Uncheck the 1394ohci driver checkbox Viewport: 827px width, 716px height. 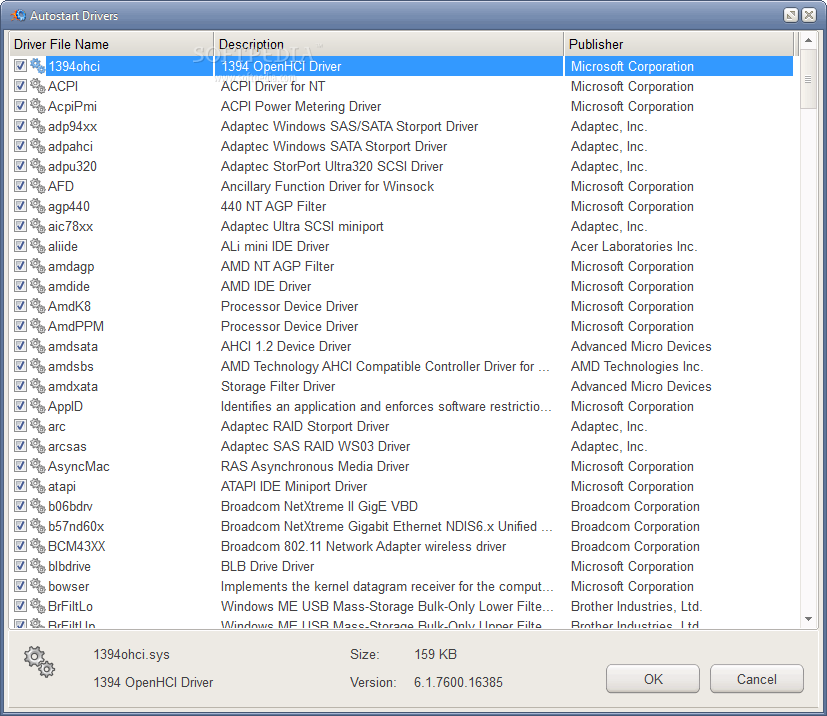point(20,66)
